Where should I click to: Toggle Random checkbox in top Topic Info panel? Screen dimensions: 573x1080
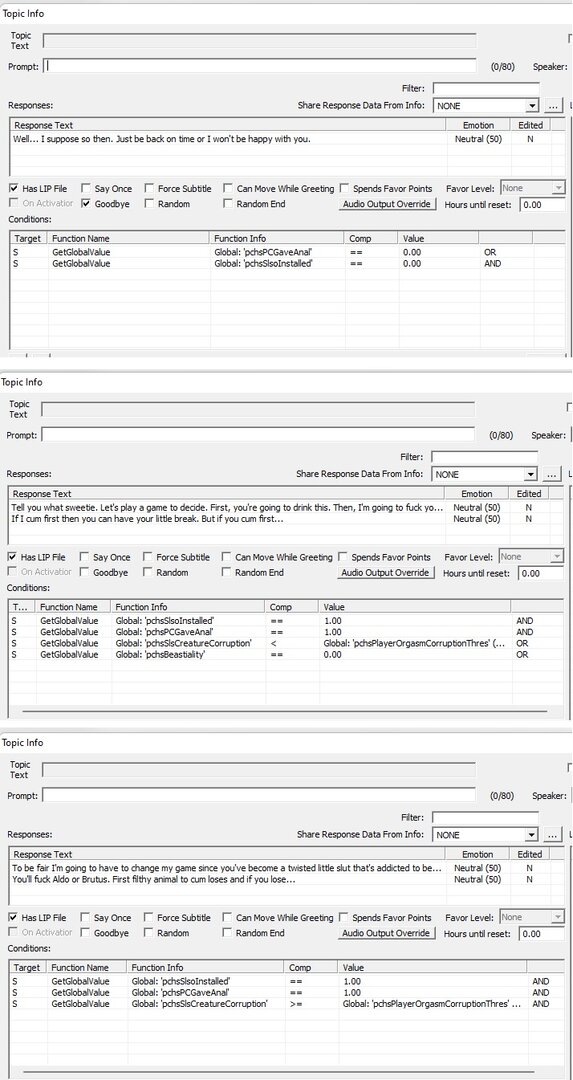pyautogui.click(x=148, y=204)
